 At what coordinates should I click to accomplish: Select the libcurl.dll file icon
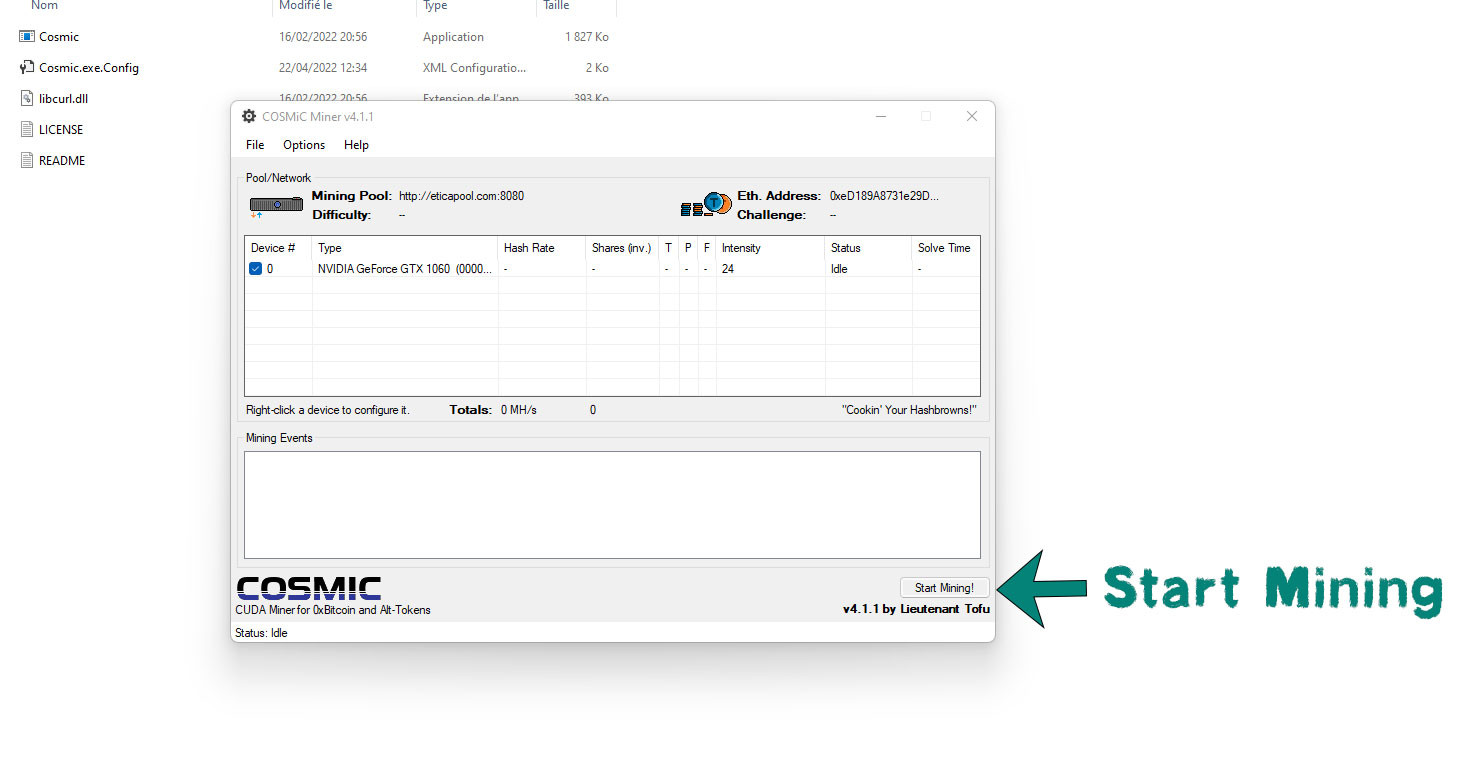(x=27, y=99)
